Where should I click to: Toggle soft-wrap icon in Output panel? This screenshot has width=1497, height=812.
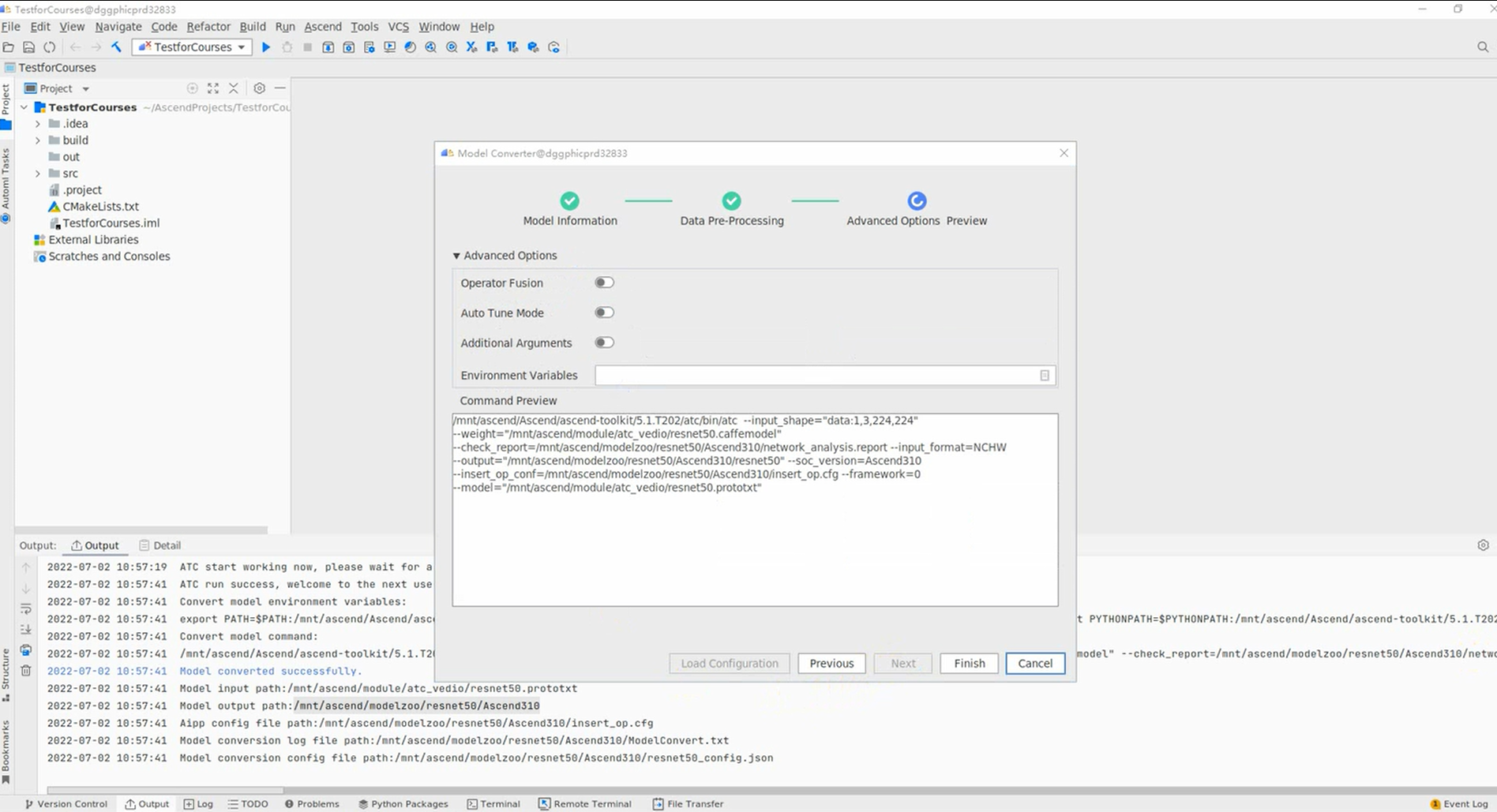point(26,609)
